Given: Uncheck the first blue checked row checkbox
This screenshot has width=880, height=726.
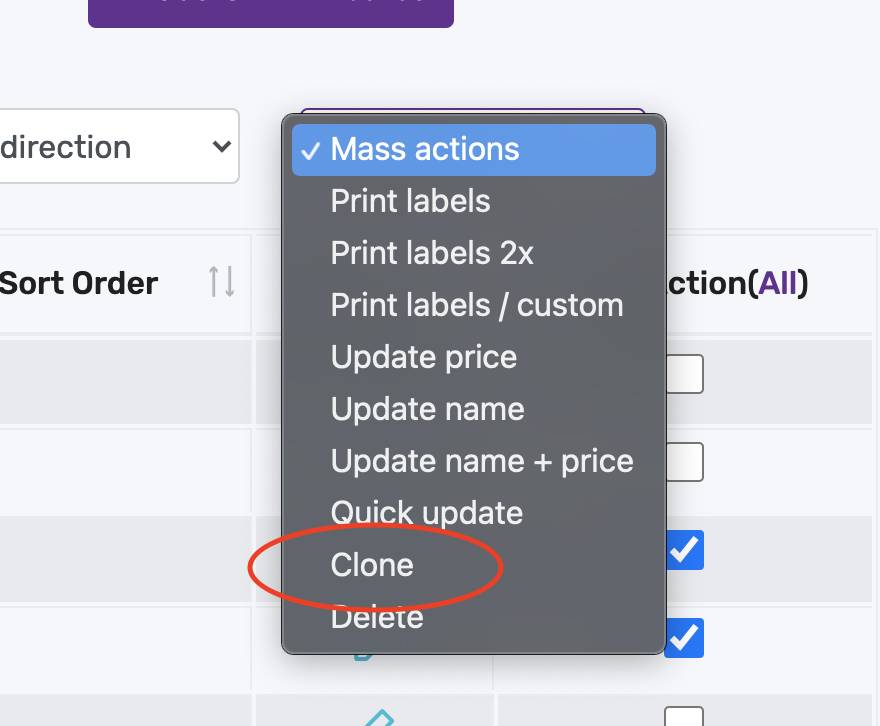Looking at the screenshot, I should click(x=685, y=550).
